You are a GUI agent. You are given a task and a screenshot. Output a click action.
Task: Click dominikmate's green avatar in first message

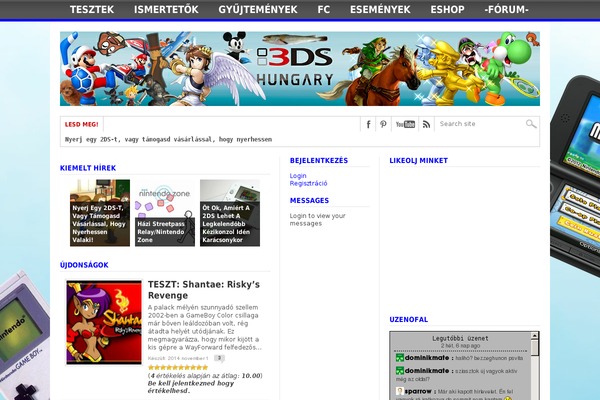click(x=399, y=358)
